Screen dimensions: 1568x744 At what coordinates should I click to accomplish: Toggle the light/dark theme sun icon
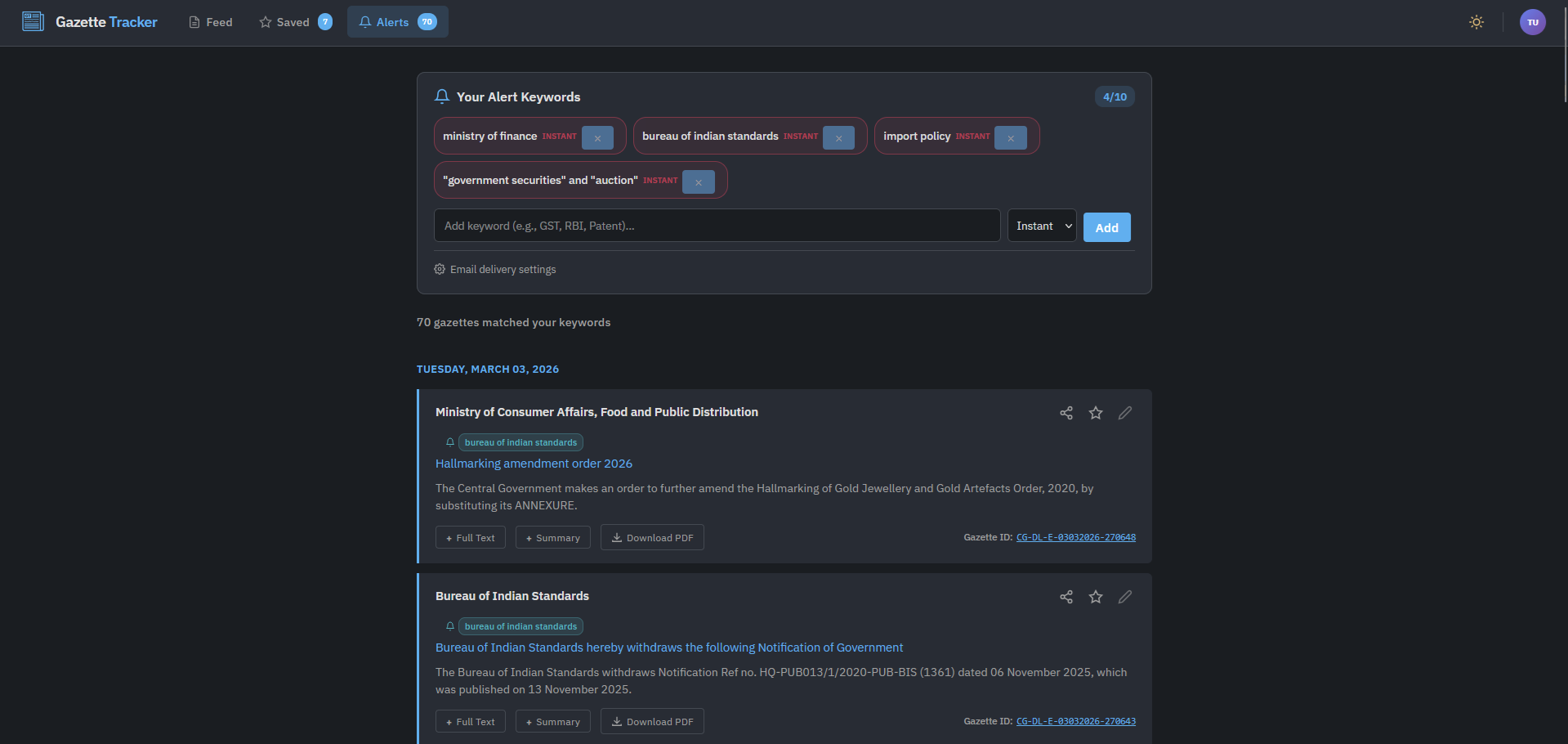click(1476, 22)
